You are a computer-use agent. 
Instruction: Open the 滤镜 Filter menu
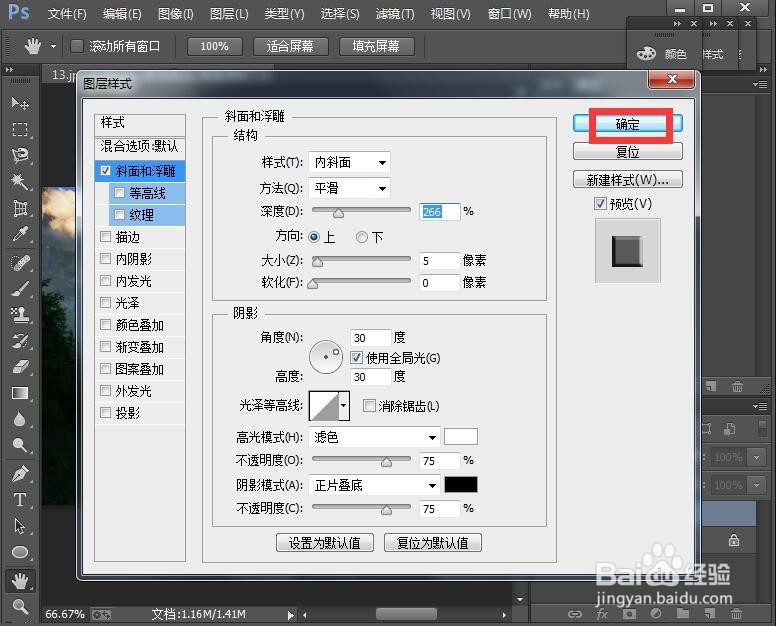[395, 13]
